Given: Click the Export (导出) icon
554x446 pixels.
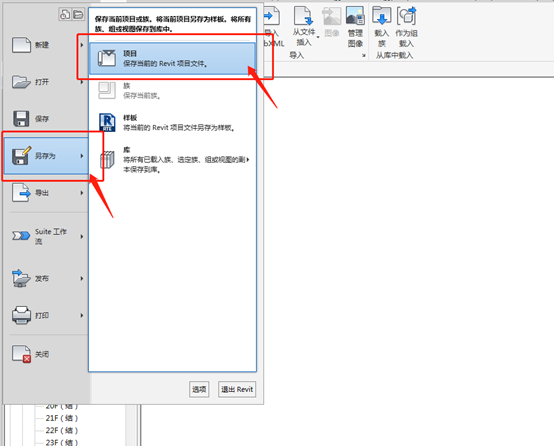Looking at the screenshot, I should [x=21, y=193].
